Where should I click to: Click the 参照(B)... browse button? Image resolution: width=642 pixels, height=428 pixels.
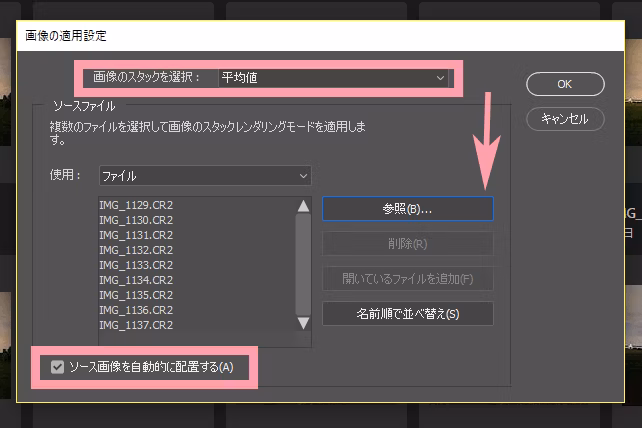click(x=408, y=209)
